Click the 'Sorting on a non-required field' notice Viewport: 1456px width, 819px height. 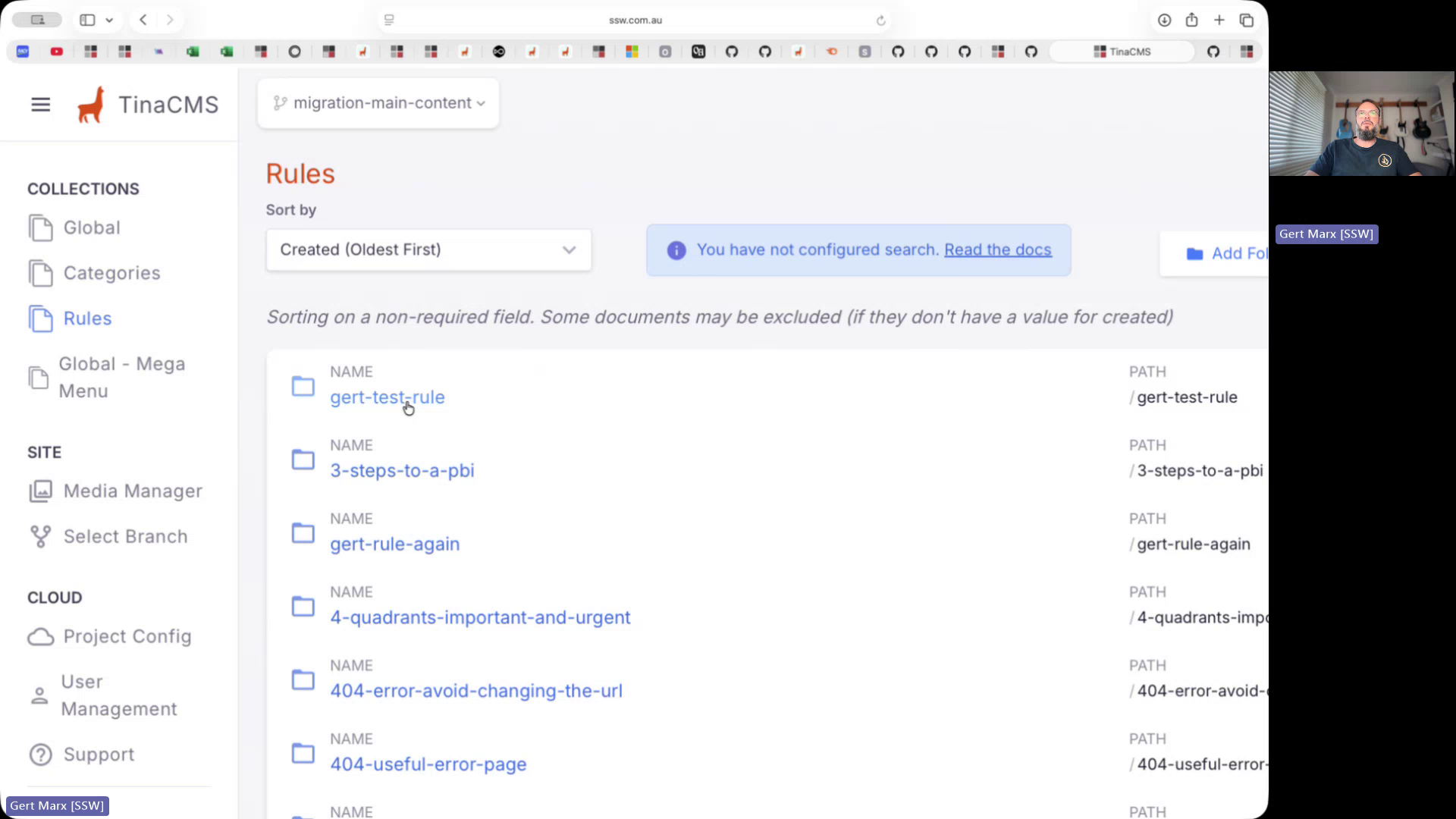click(720, 317)
